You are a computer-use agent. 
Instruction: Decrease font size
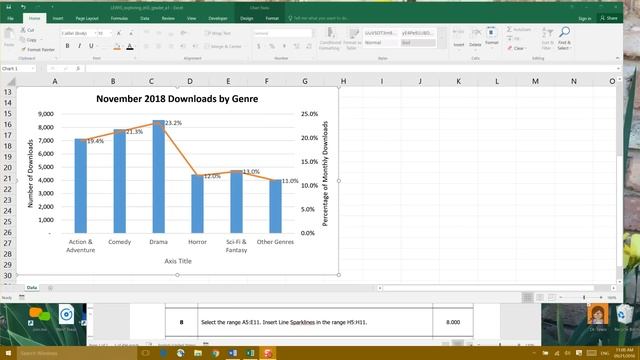point(131,33)
